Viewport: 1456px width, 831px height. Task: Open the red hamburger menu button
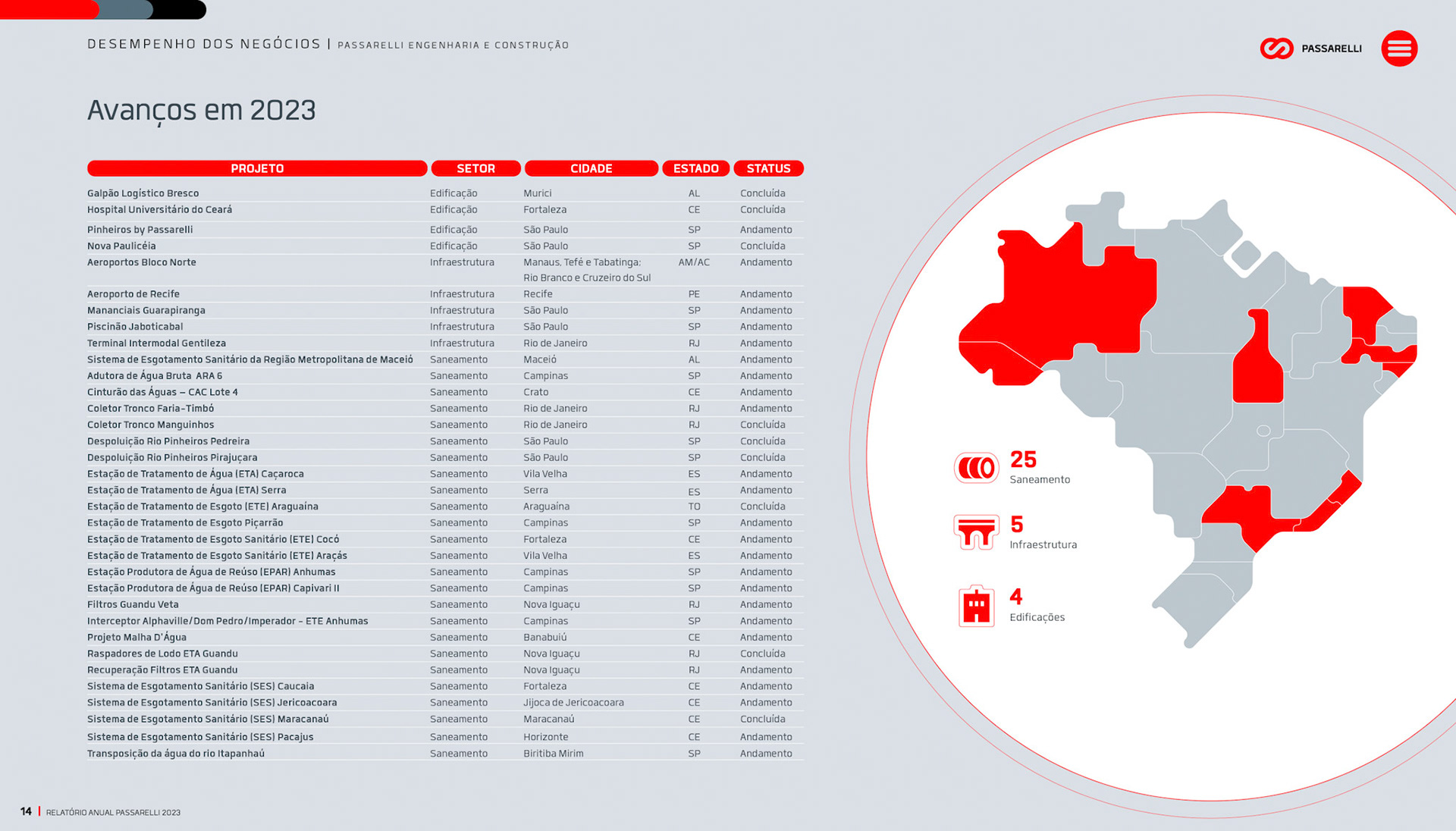click(x=1399, y=49)
